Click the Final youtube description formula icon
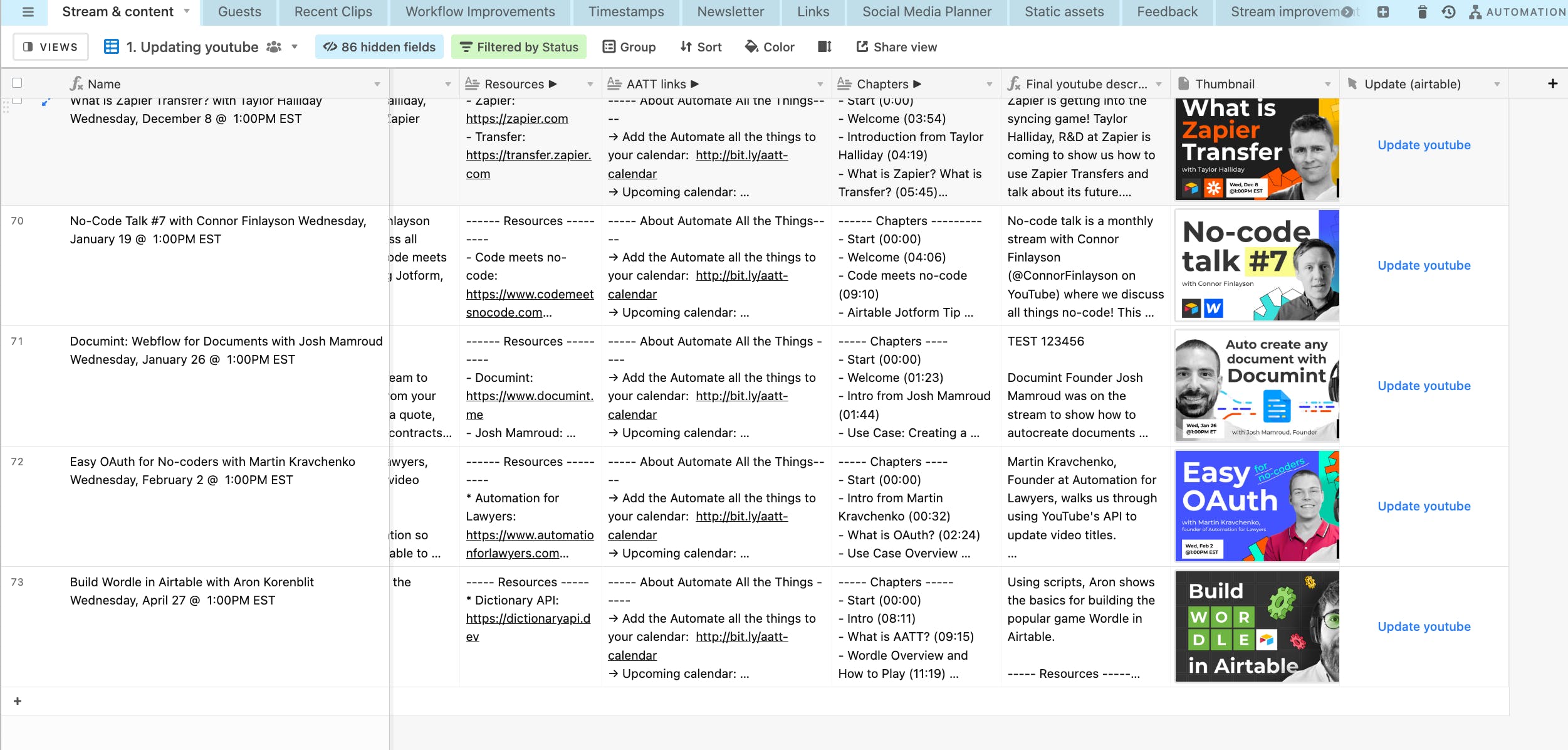The height and width of the screenshot is (750, 1568). pyautogui.click(x=1014, y=83)
